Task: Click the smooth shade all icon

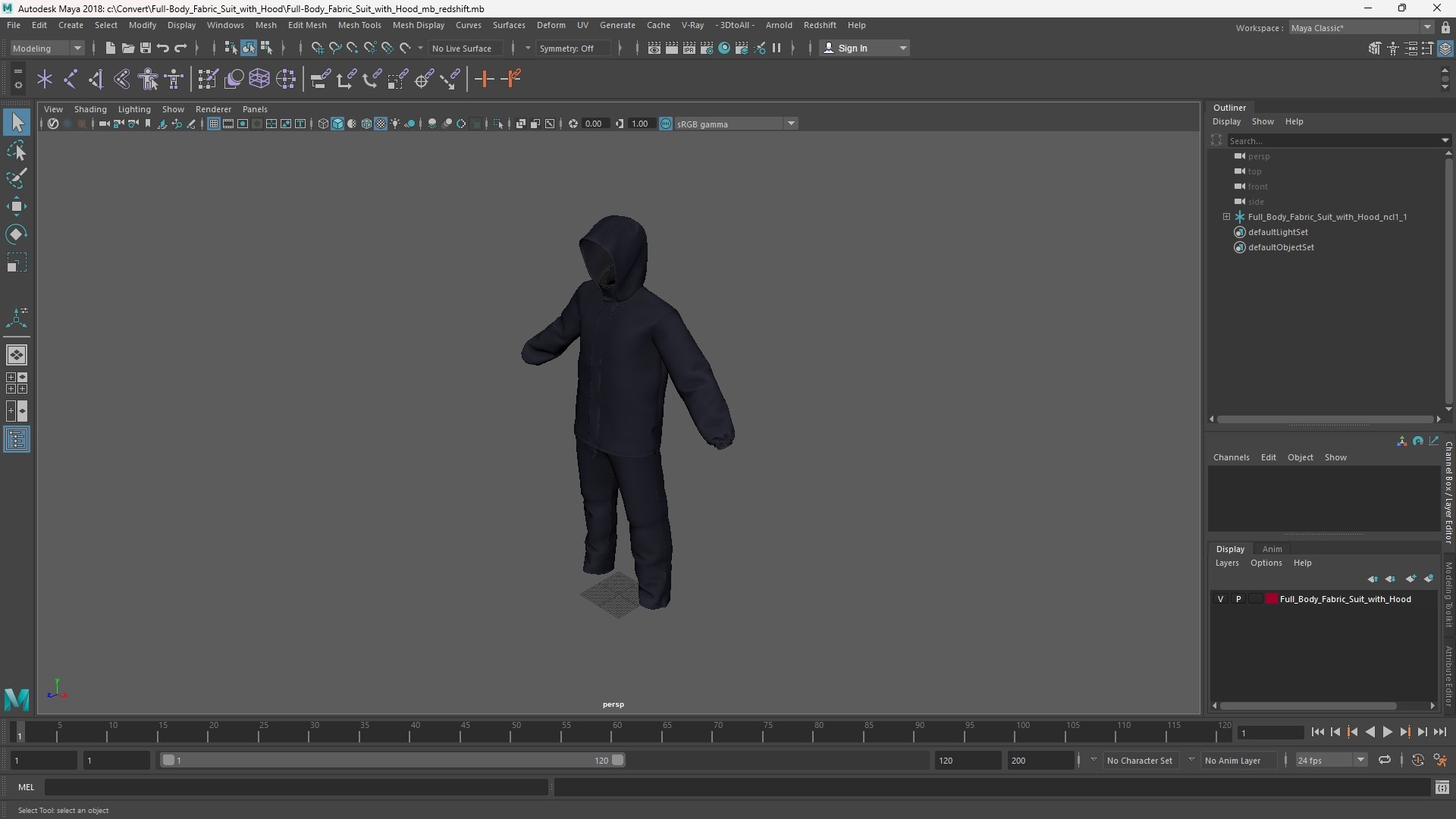Action: tap(337, 124)
